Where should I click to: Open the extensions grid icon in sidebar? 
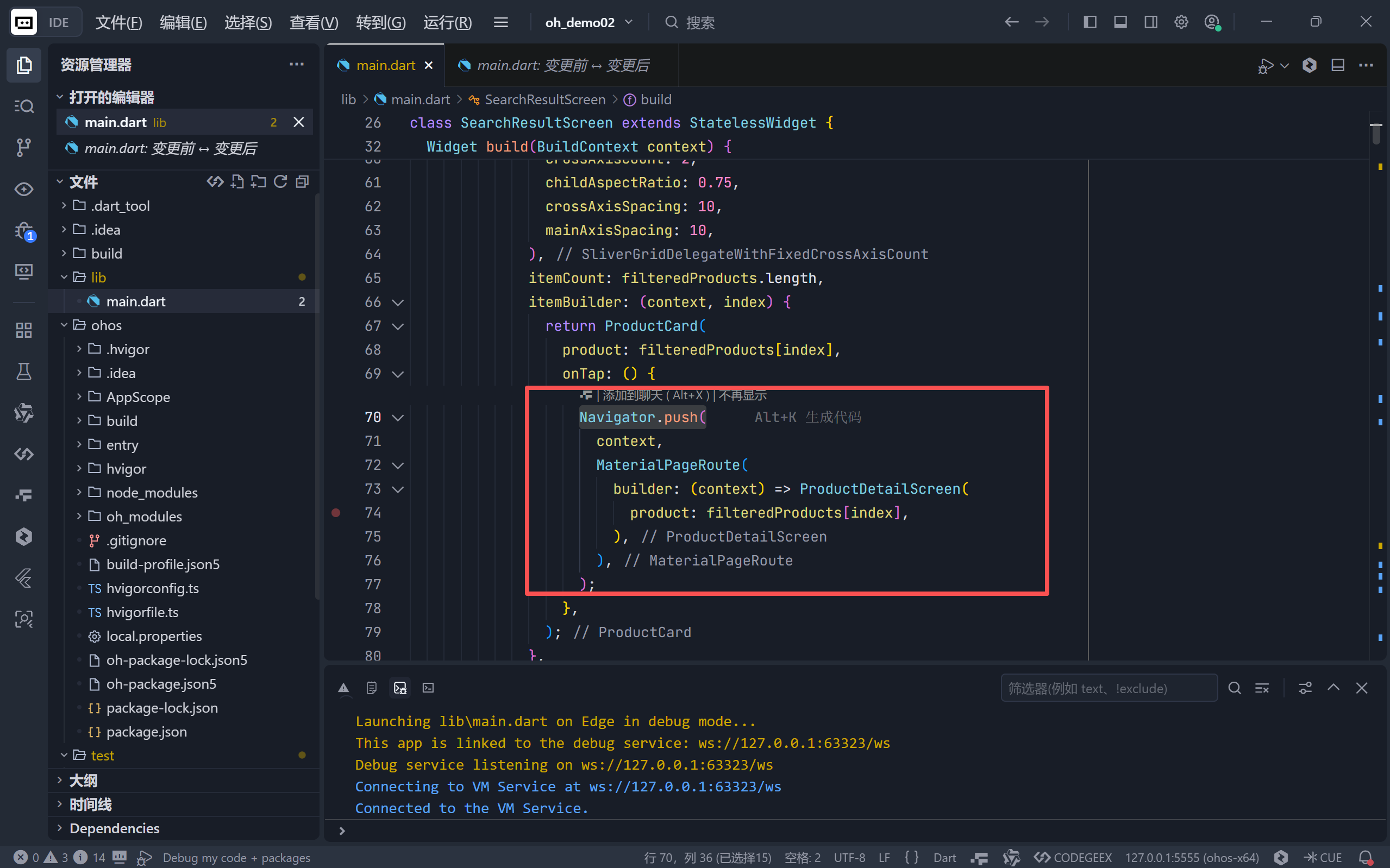click(x=23, y=330)
